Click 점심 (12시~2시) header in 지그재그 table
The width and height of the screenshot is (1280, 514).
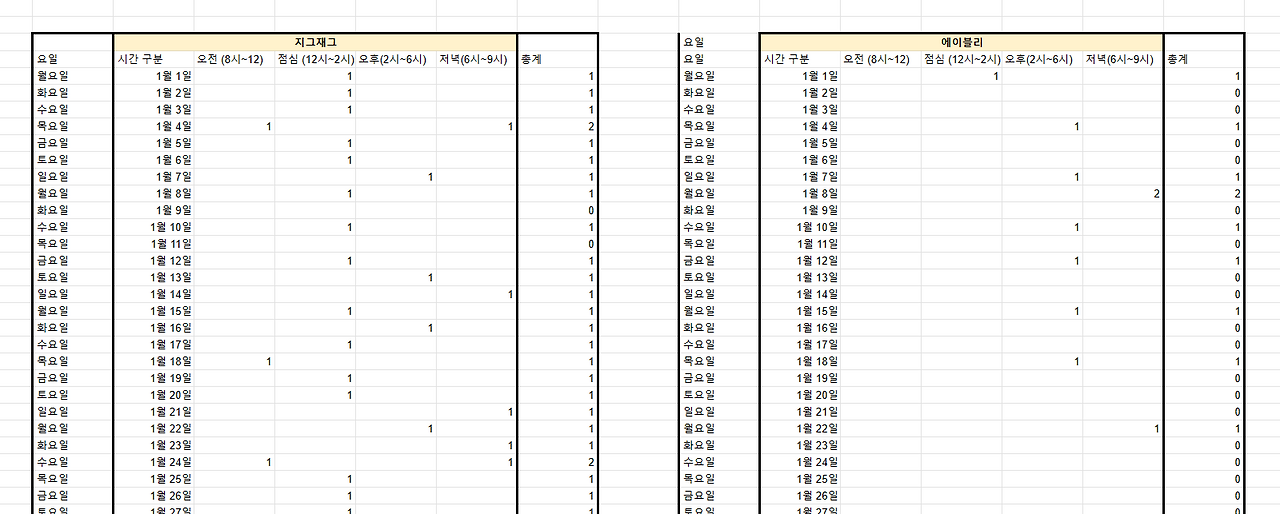[315, 59]
